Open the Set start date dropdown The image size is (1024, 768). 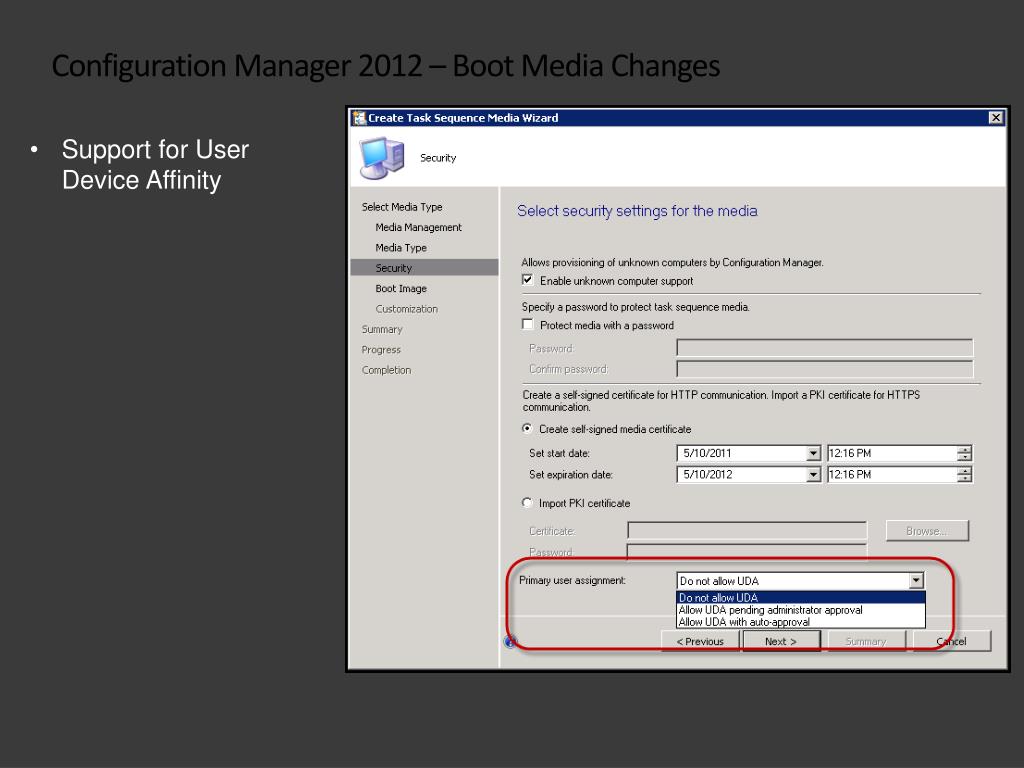813,453
